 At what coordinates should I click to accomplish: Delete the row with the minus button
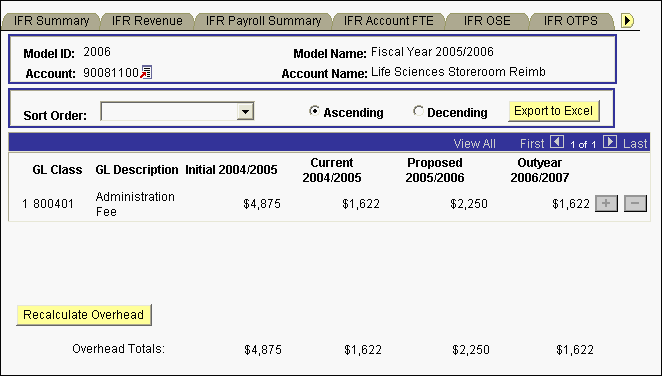pyautogui.click(x=635, y=203)
